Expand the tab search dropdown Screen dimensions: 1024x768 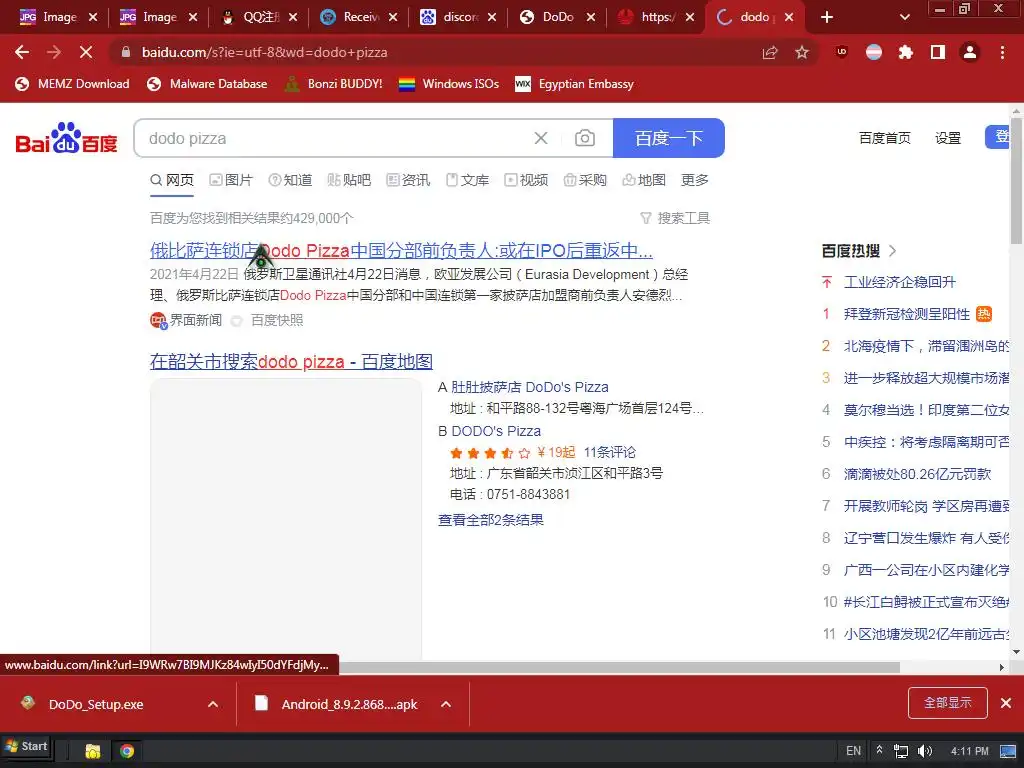(904, 17)
